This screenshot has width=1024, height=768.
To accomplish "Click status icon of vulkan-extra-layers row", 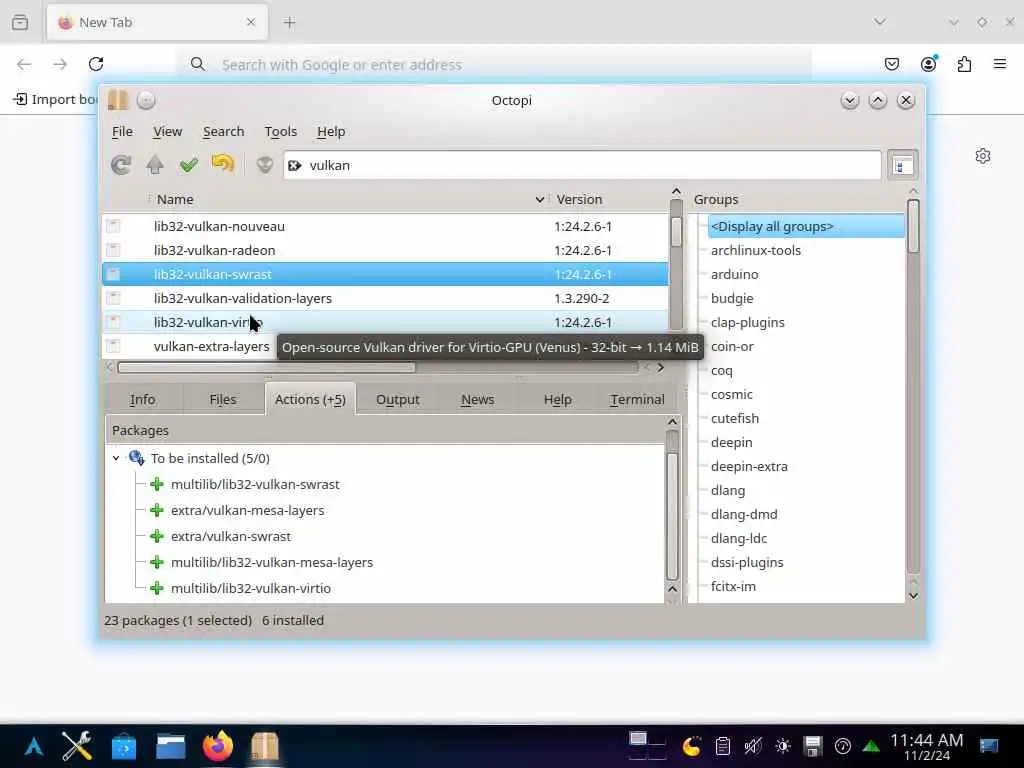I will click(113, 346).
